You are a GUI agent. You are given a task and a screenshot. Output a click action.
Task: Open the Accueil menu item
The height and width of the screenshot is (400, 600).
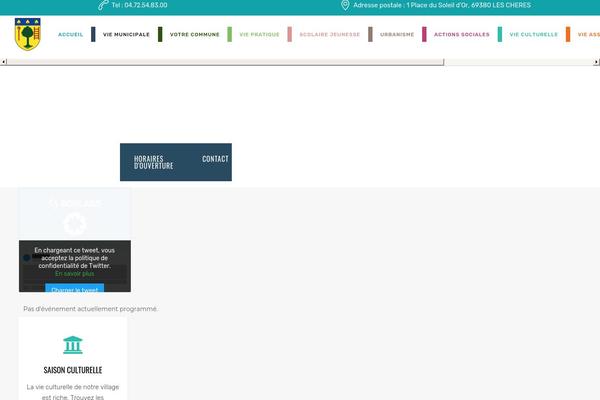point(70,34)
